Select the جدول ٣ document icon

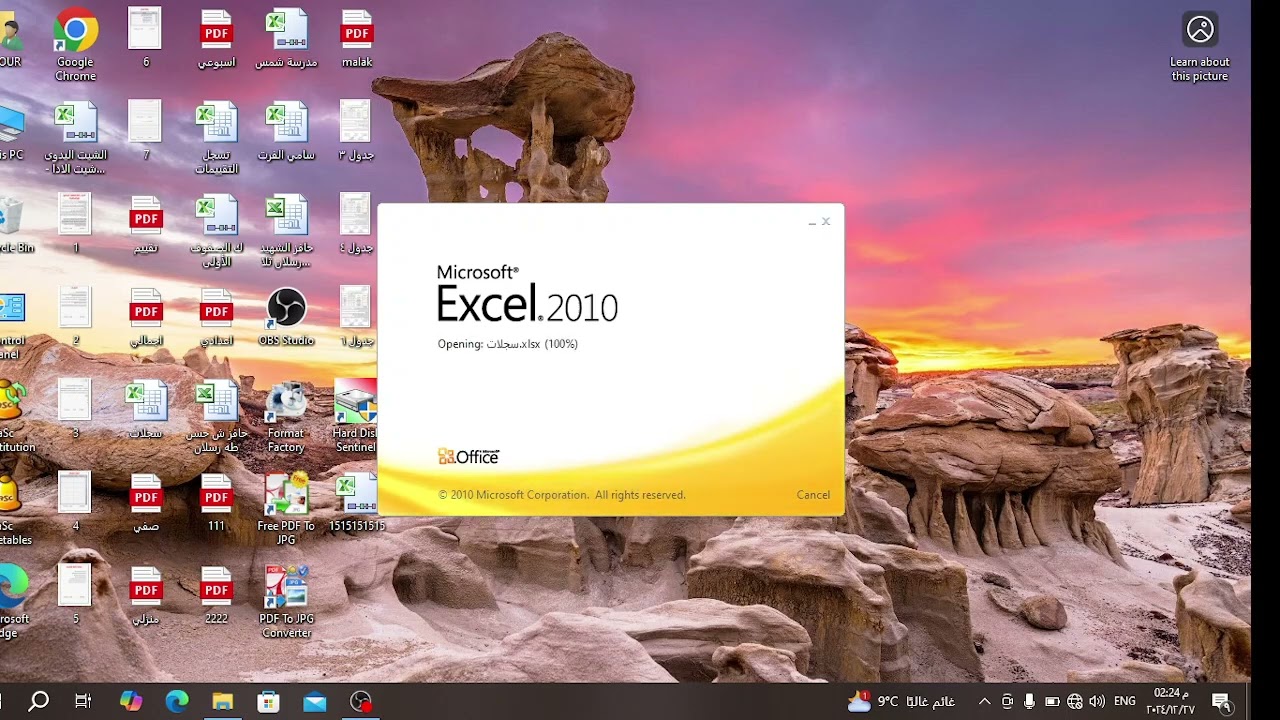356,132
